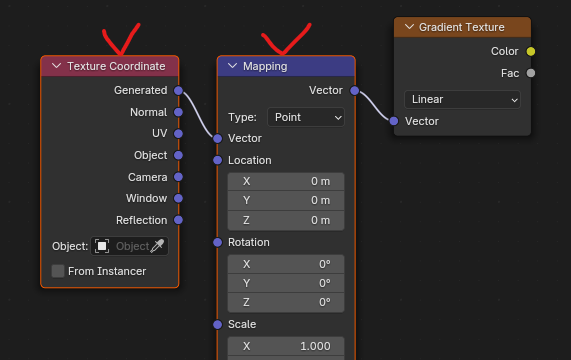This screenshot has width=571, height=360.
Task: Collapse the Gradient Texture node
Action: tap(409, 27)
